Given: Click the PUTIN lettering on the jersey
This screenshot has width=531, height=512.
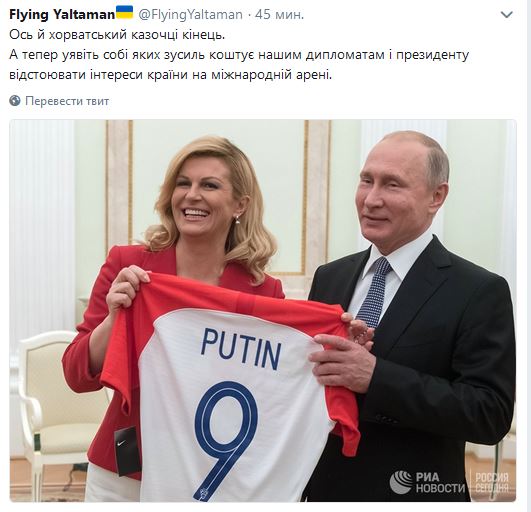Looking at the screenshot, I should click(241, 349).
